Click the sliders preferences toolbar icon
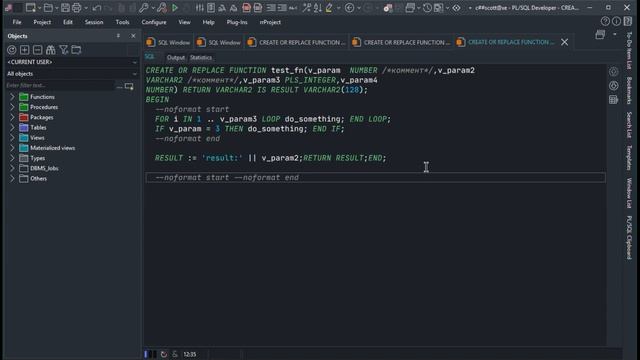Screen dimensions: 640x360 (x=200, y=8)
